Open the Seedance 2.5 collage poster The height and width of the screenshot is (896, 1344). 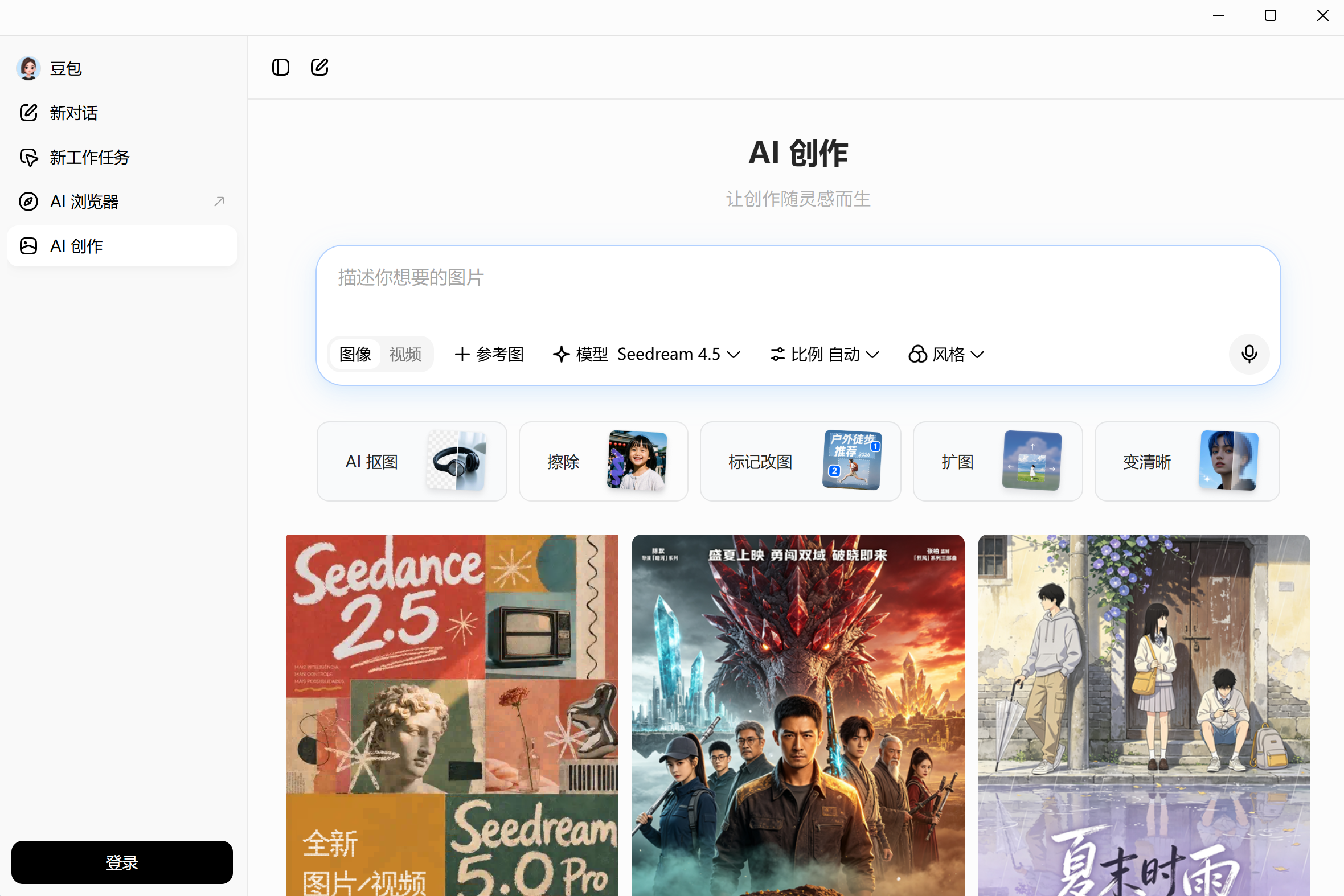[x=452, y=715]
